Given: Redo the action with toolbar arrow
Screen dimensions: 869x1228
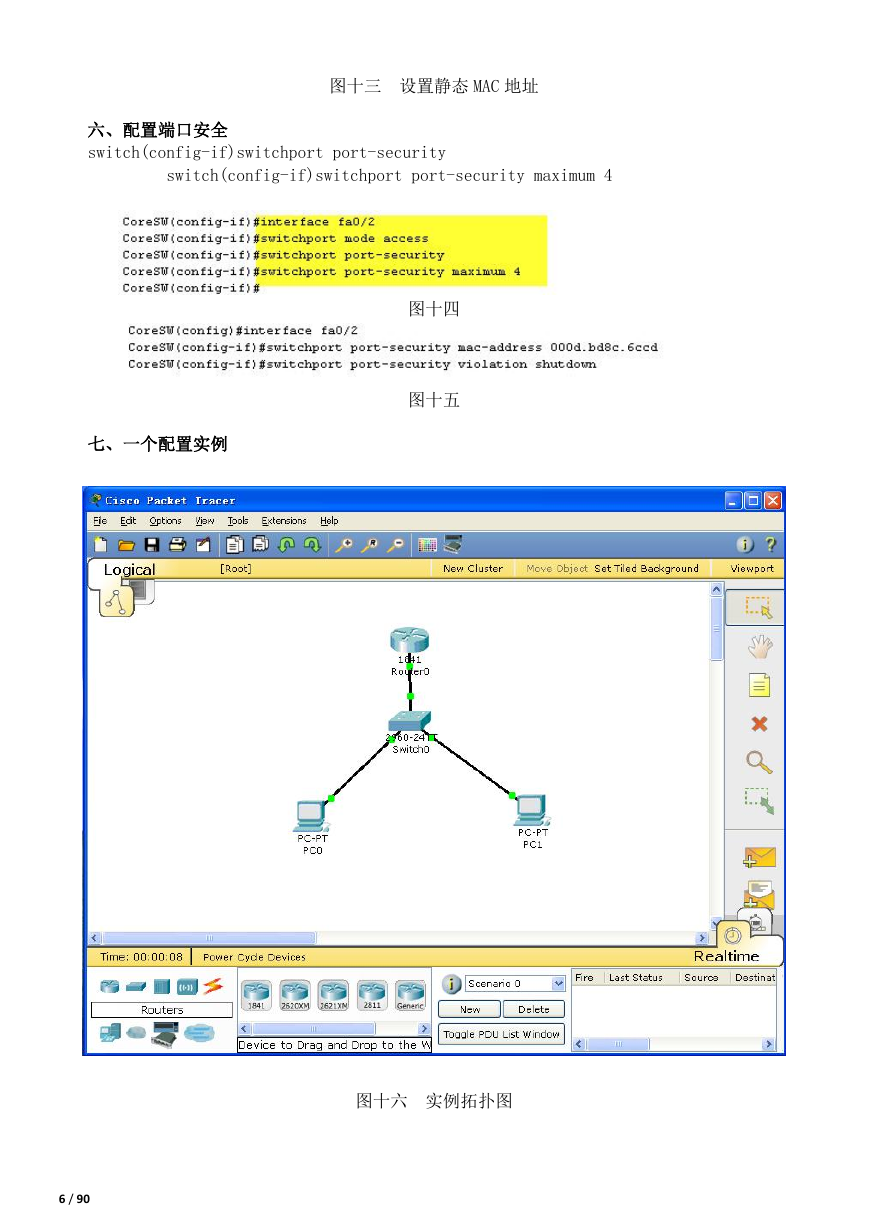Looking at the screenshot, I should click(x=312, y=545).
